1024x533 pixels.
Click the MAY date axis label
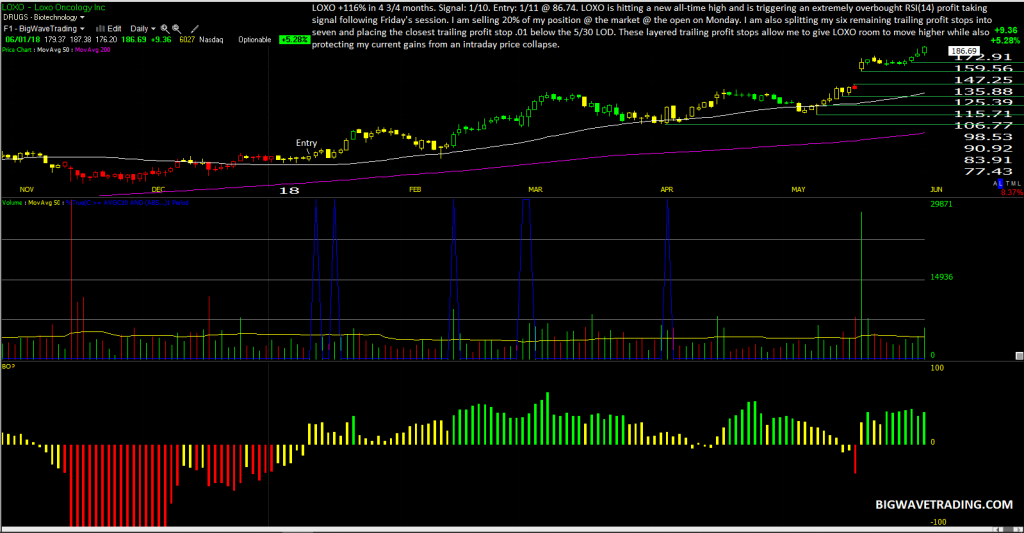point(798,189)
